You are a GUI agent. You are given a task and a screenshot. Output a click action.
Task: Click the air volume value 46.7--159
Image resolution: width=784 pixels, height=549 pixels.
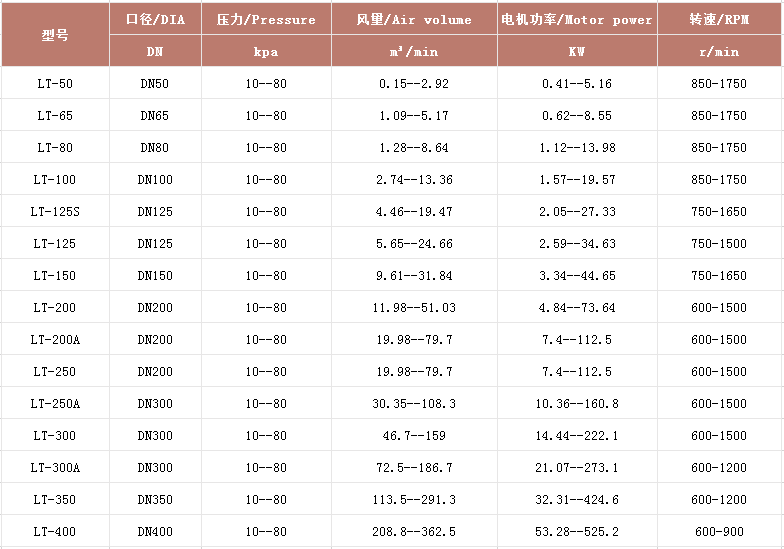click(414, 436)
